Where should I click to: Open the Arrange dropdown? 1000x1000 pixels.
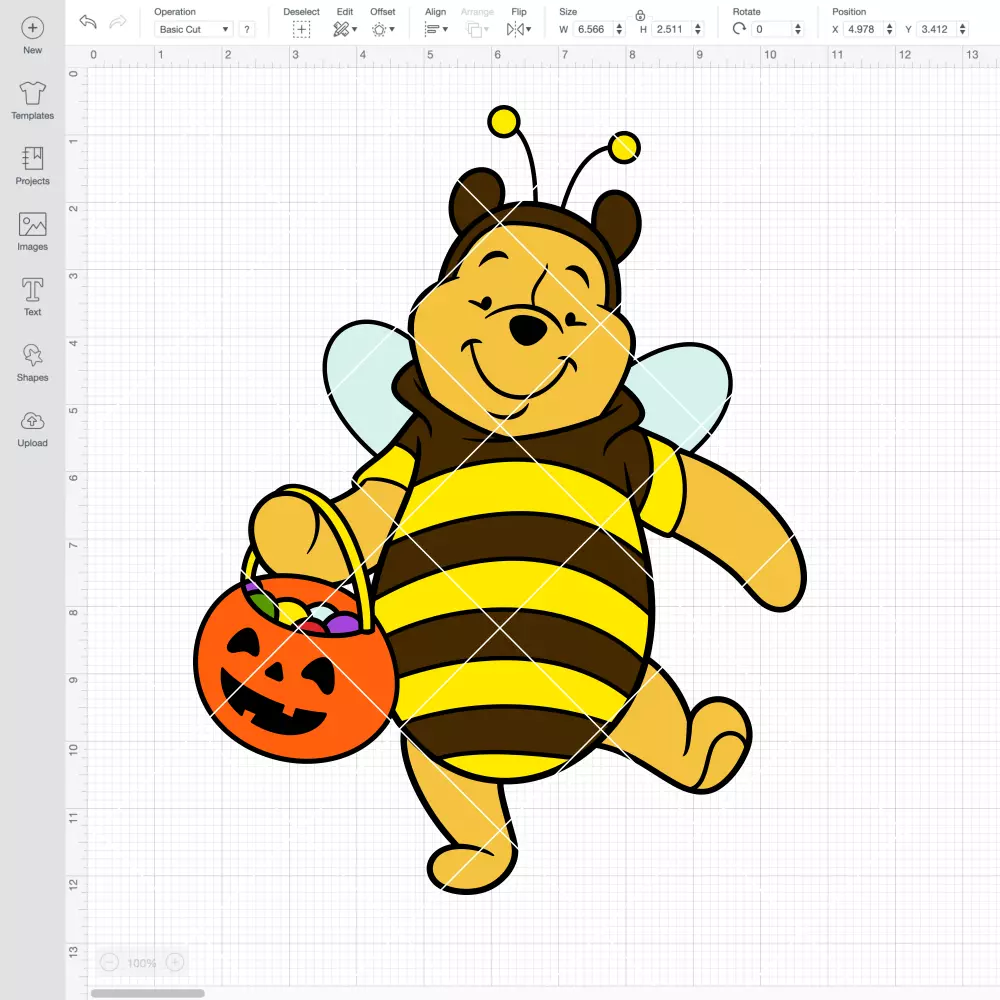[478, 29]
